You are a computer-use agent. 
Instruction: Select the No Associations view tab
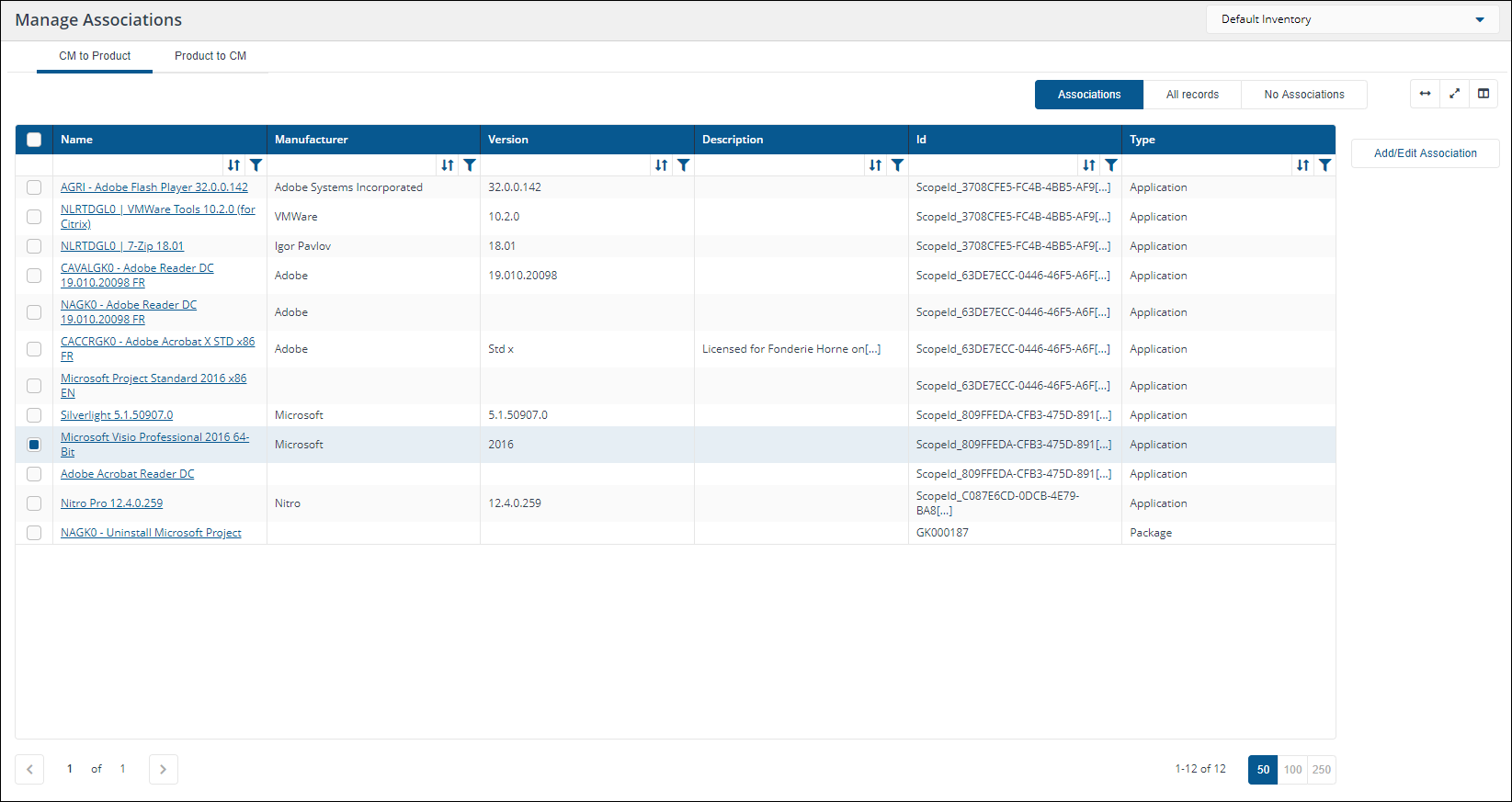pos(1303,95)
